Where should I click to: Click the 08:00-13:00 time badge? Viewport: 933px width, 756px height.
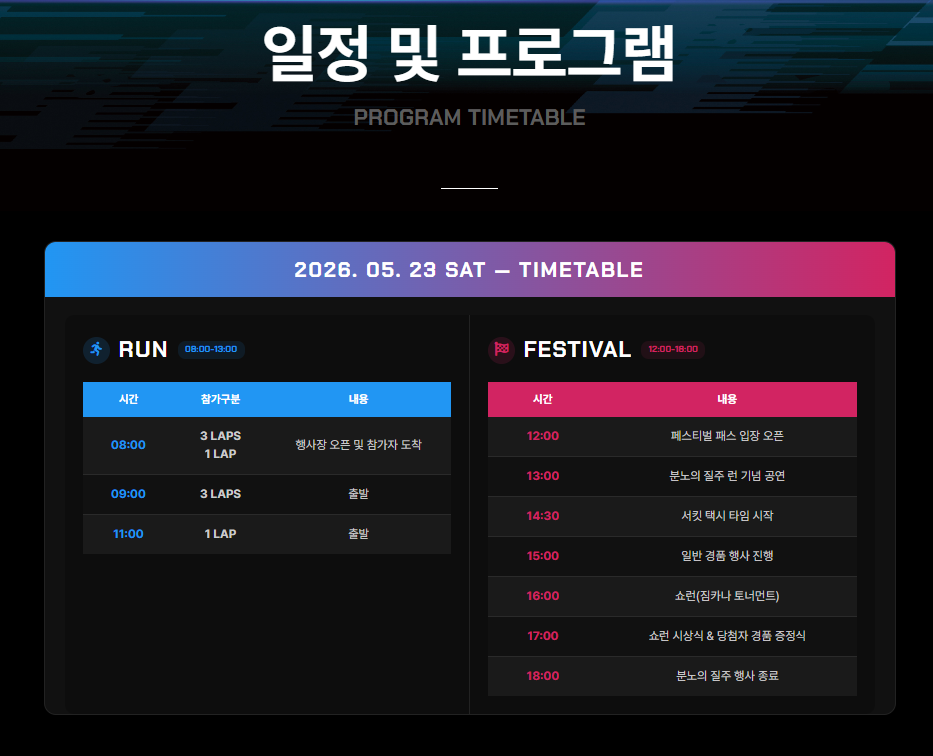coord(211,349)
